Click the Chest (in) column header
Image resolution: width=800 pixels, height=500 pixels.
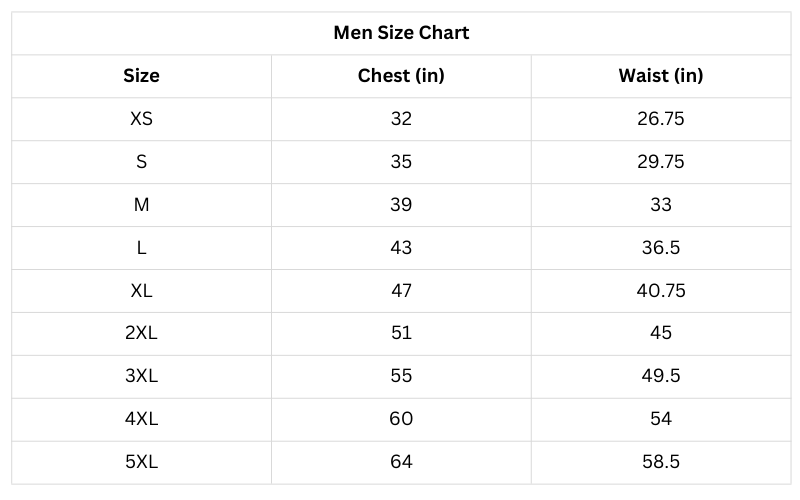click(401, 76)
